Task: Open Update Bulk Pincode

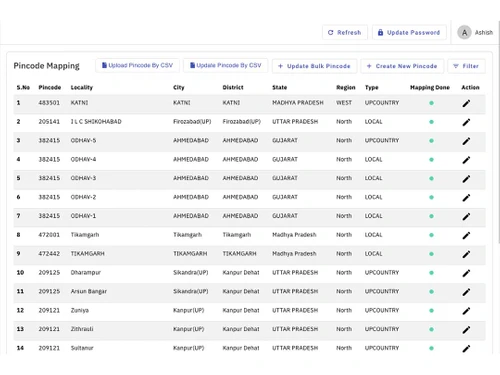Action: click(314, 66)
